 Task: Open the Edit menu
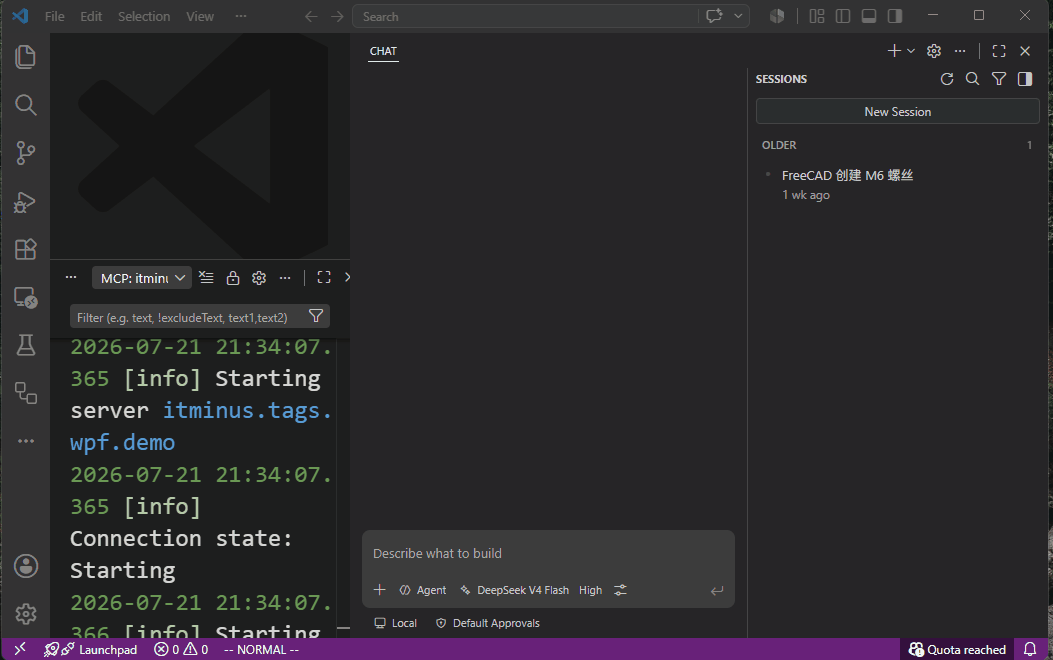coord(91,16)
